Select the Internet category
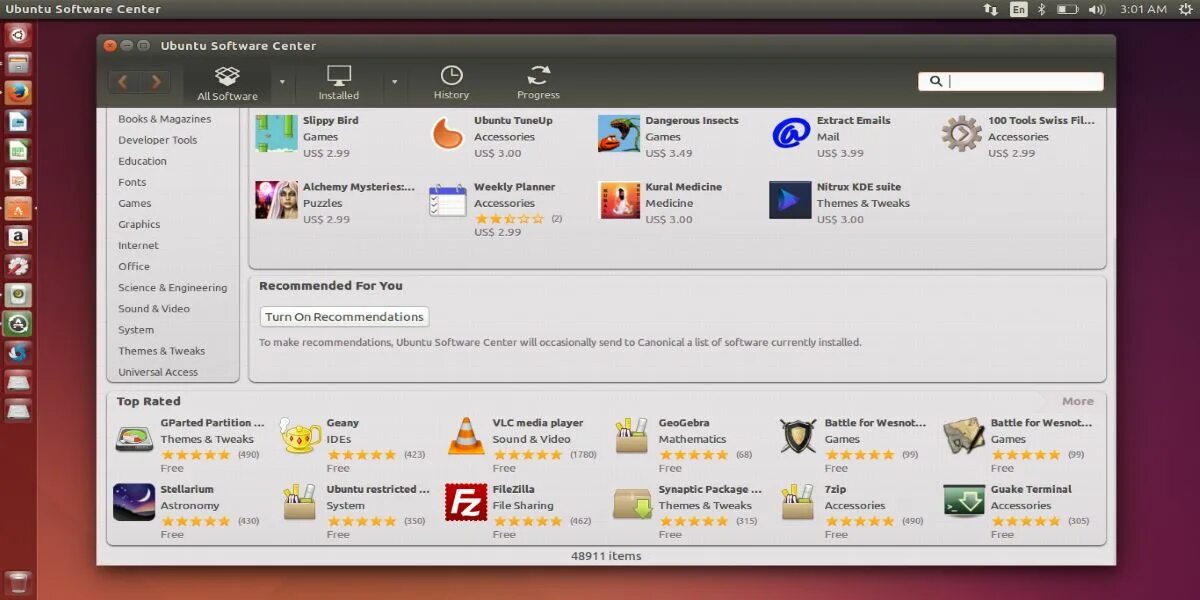Image resolution: width=1200 pixels, height=600 pixels. click(x=138, y=245)
